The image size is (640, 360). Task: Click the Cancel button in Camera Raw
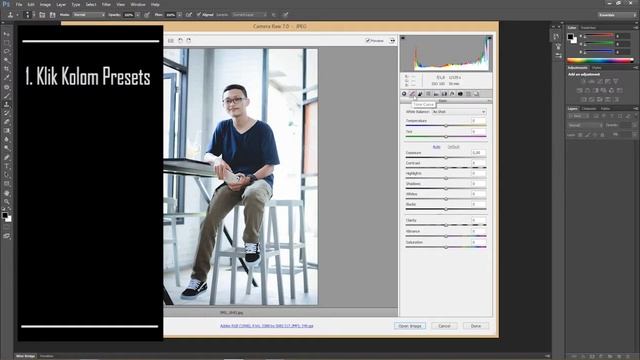click(x=444, y=326)
